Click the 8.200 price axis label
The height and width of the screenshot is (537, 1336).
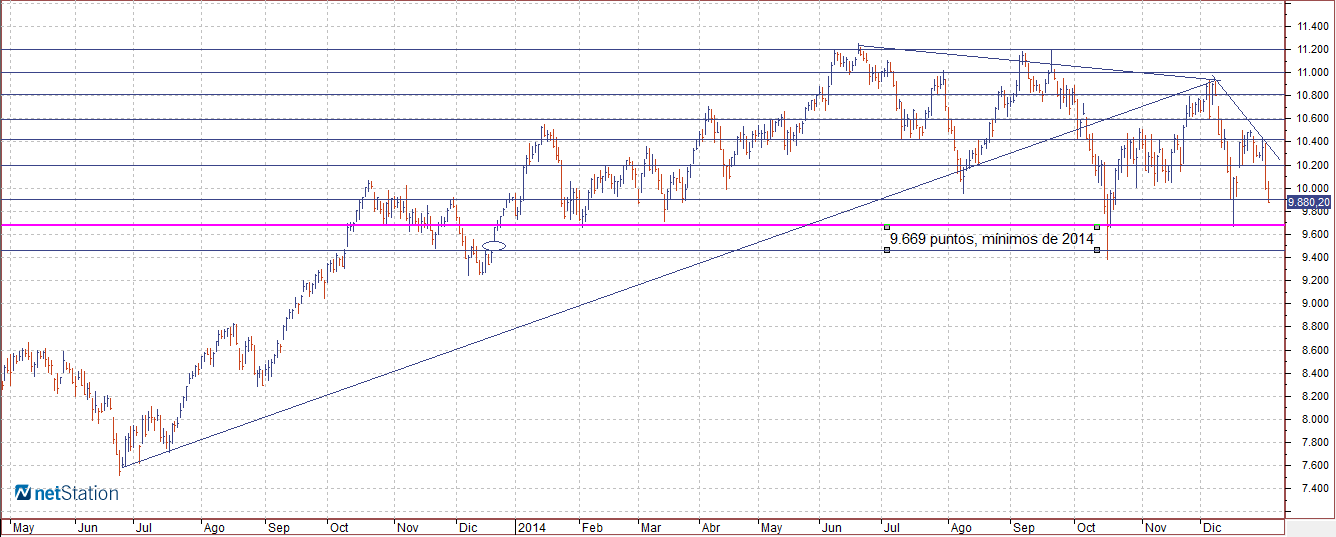point(1316,396)
